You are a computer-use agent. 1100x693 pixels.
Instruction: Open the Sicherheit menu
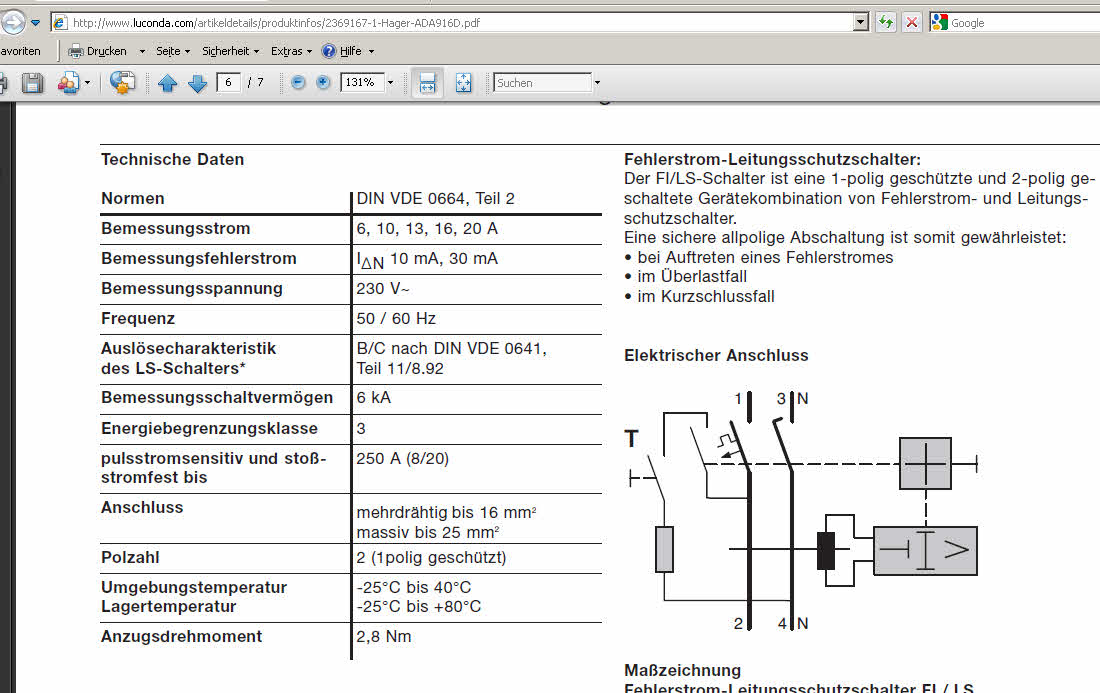pyautogui.click(x=225, y=50)
